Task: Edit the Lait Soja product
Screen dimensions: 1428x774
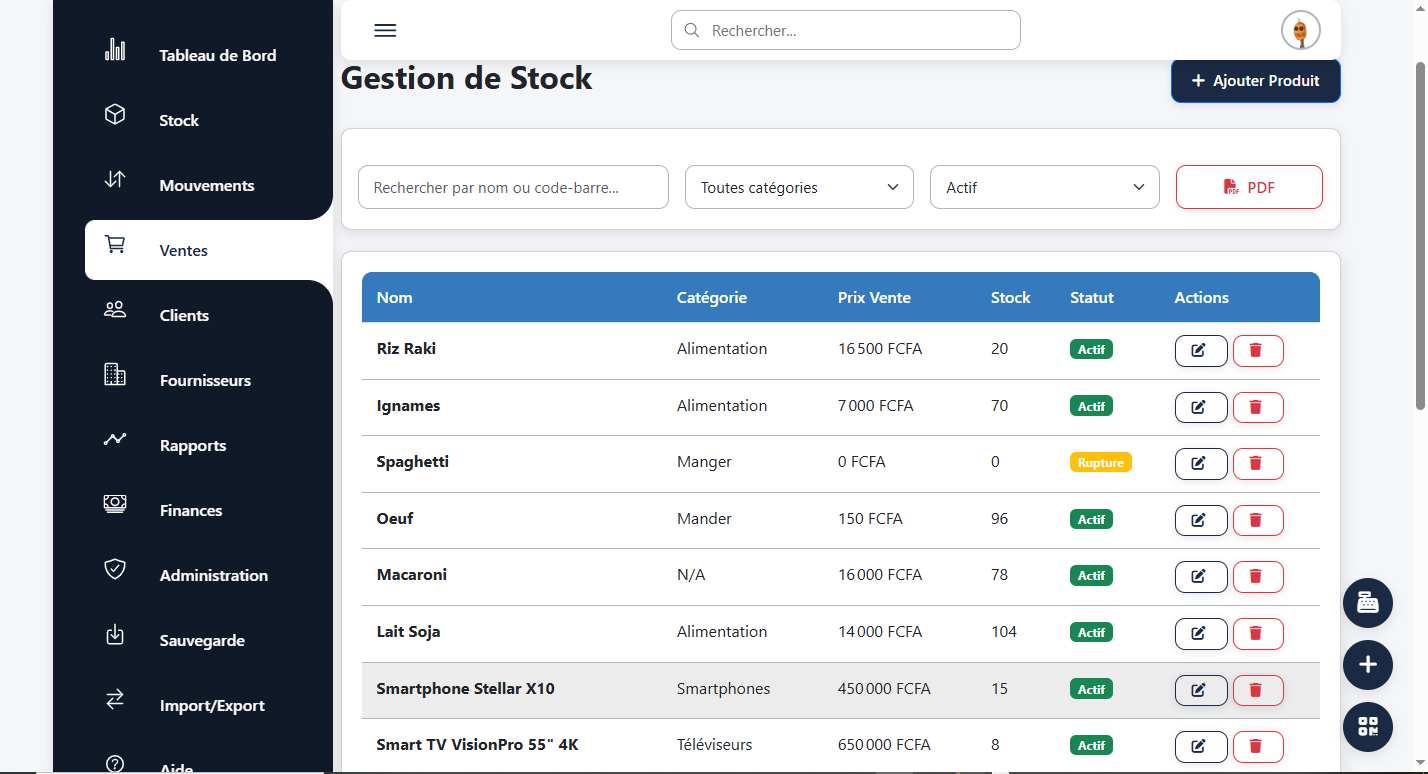Action: coord(1201,633)
